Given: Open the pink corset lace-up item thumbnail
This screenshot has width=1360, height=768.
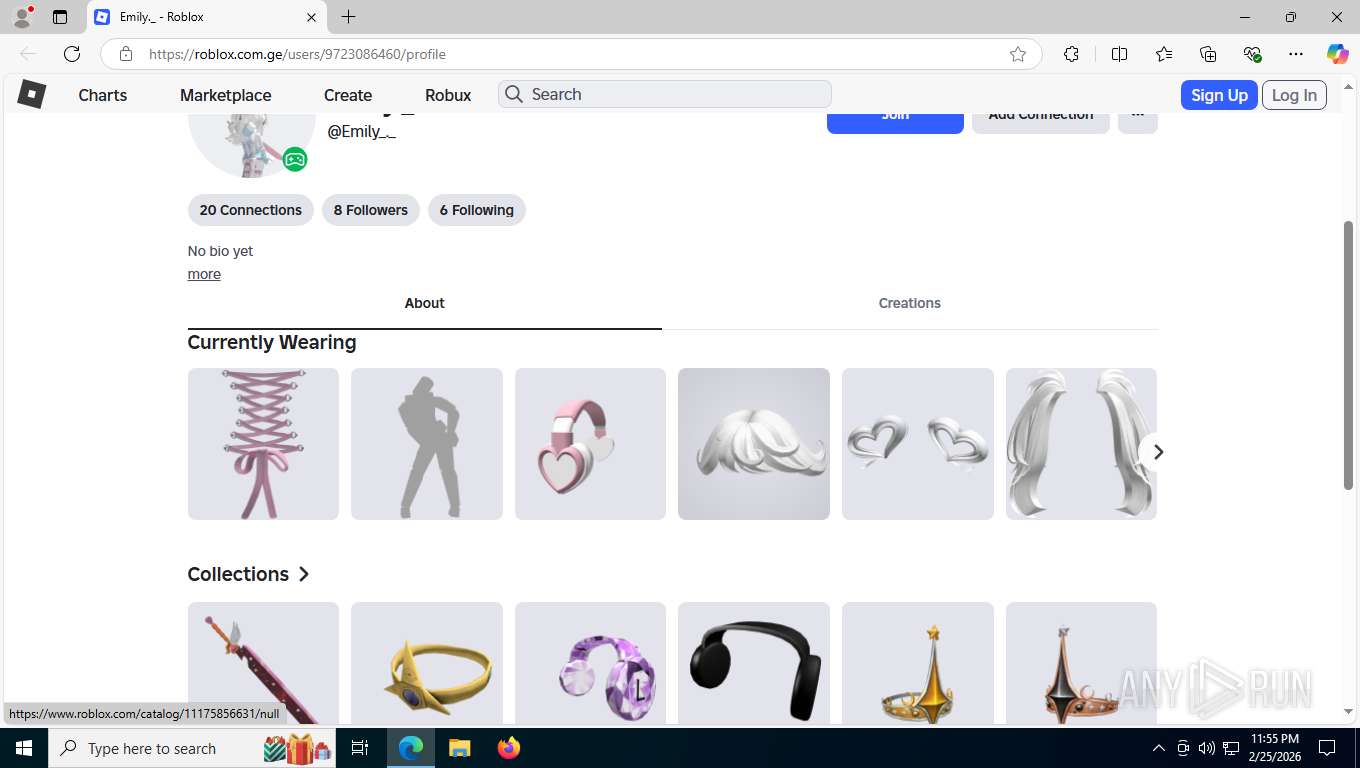Looking at the screenshot, I should [263, 444].
